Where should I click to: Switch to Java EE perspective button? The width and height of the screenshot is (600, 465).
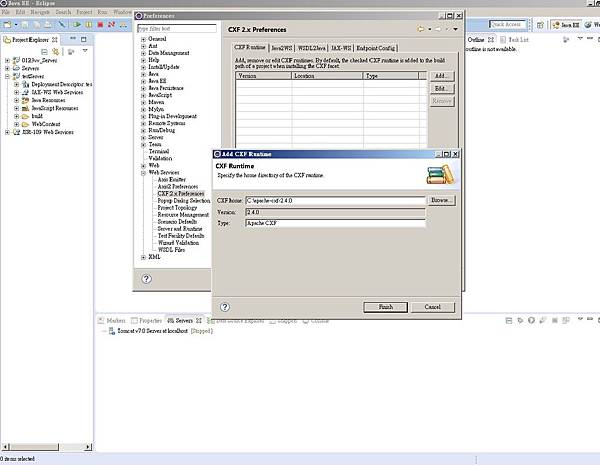point(566,25)
